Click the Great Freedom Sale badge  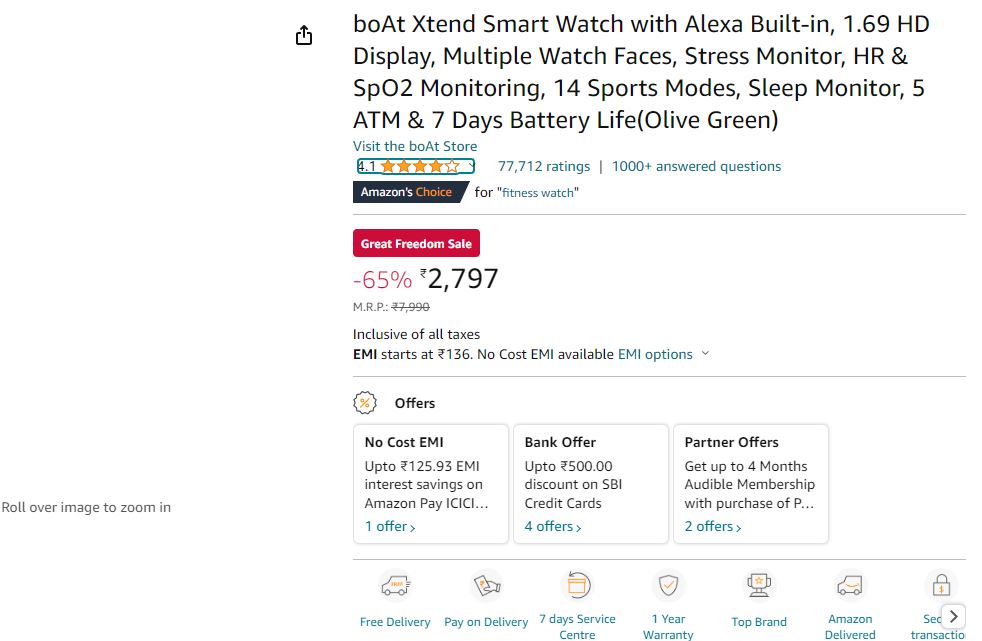(416, 243)
